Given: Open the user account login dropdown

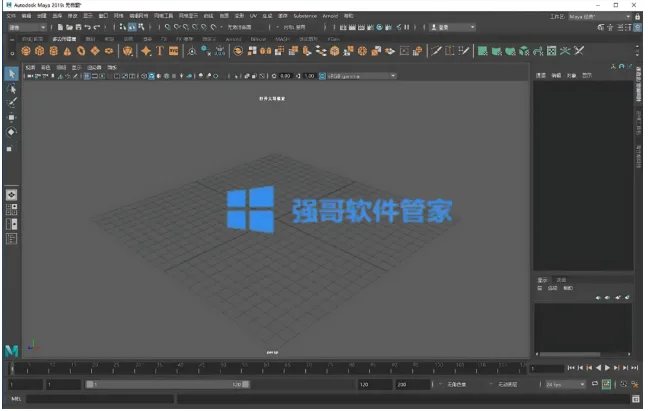Looking at the screenshot, I should 453,27.
